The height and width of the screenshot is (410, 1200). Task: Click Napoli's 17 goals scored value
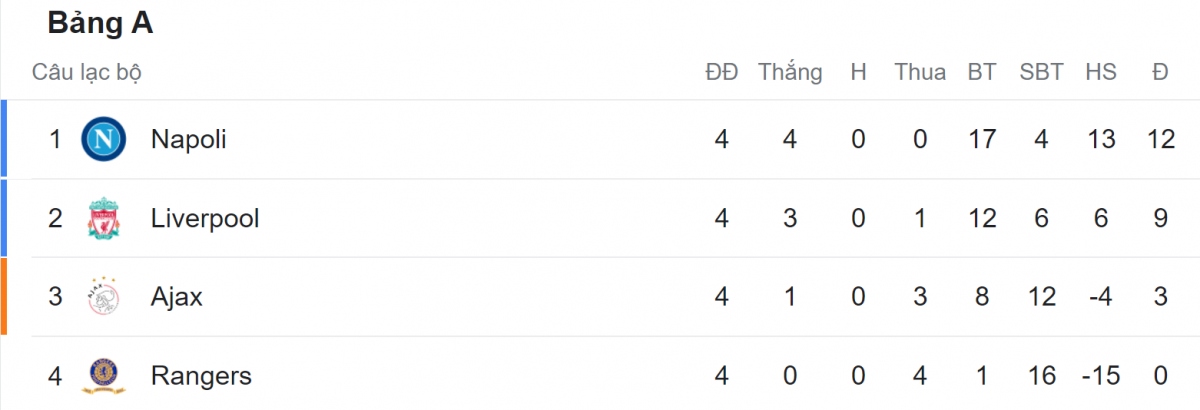982,139
